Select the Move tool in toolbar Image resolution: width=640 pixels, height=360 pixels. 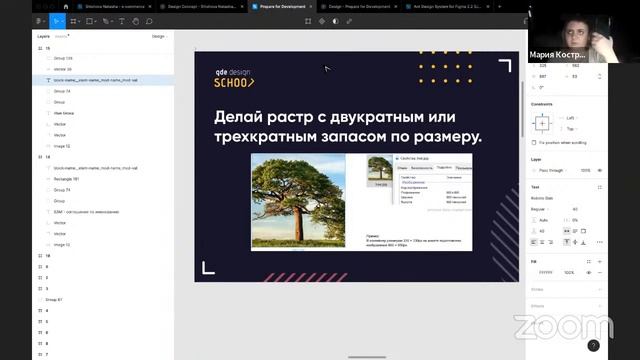coord(56,21)
